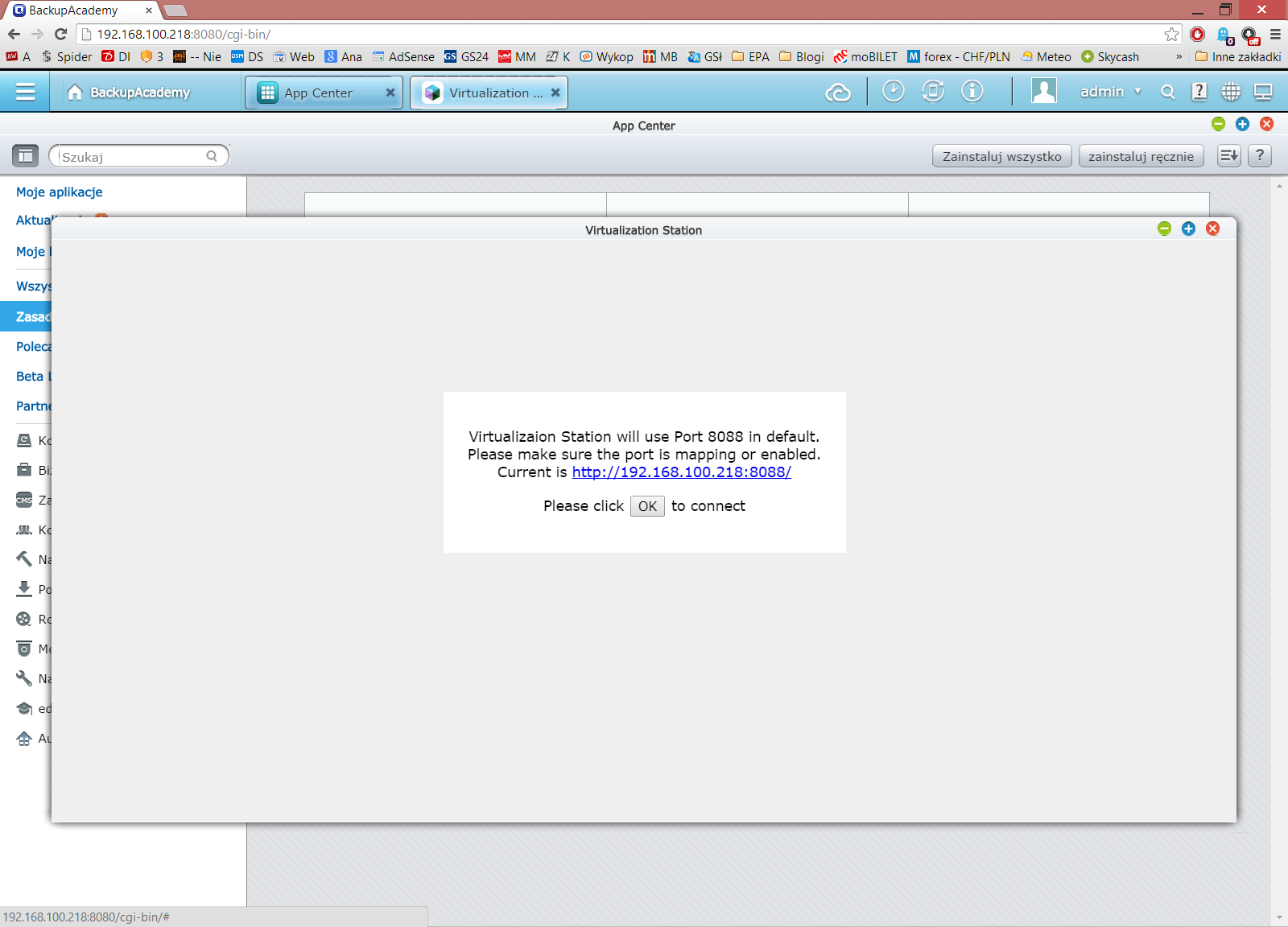The image size is (1288, 927).
Task: Open the Meteo bookmark
Action: (x=1046, y=56)
